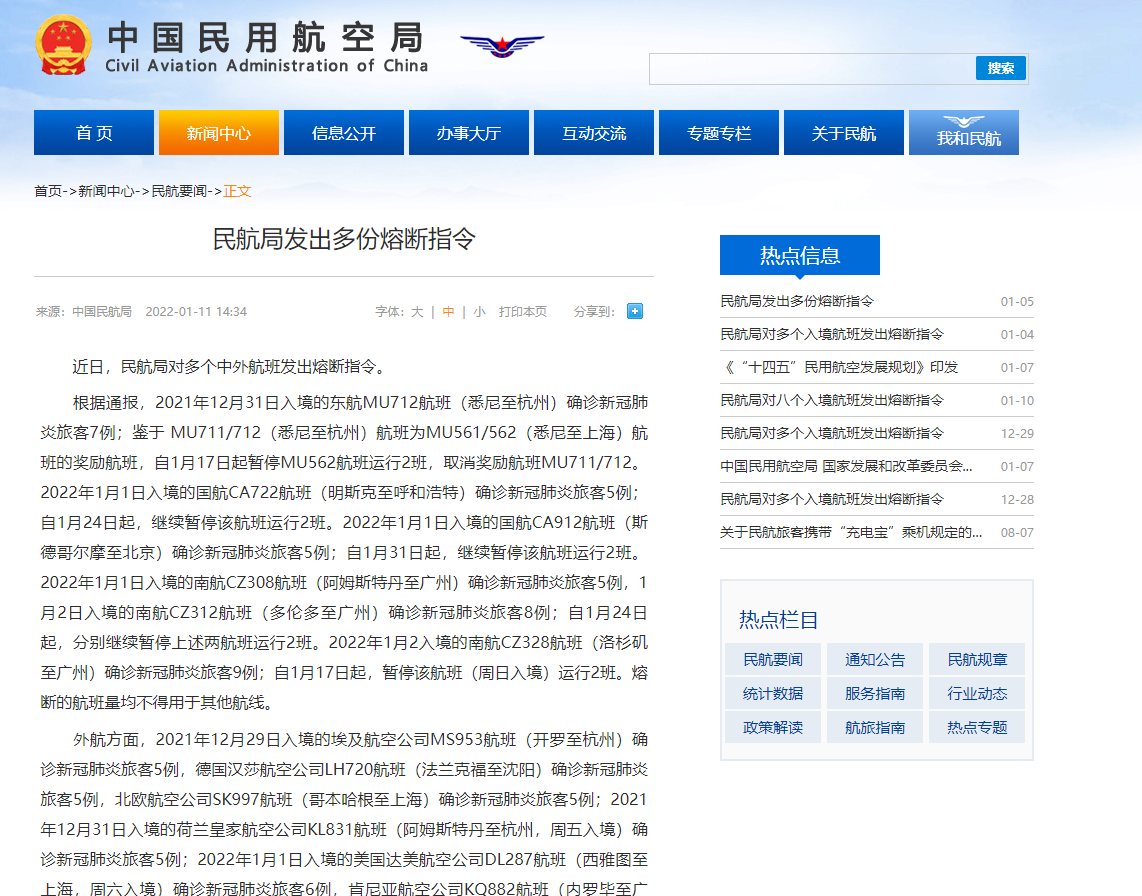Click 打印本页 print page link
This screenshot has height=896, width=1142.
click(x=523, y=311)
